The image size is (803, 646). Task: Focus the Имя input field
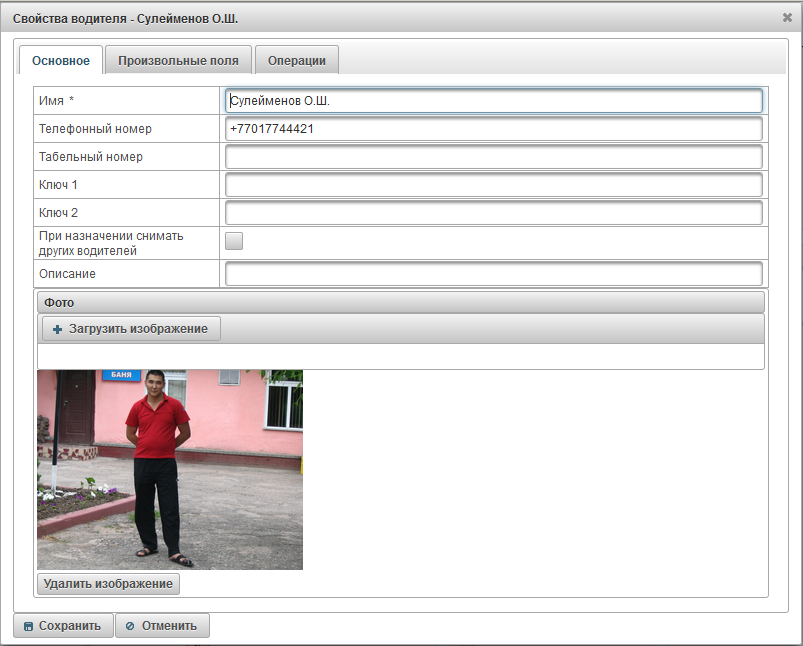click(x=494, y=101)
